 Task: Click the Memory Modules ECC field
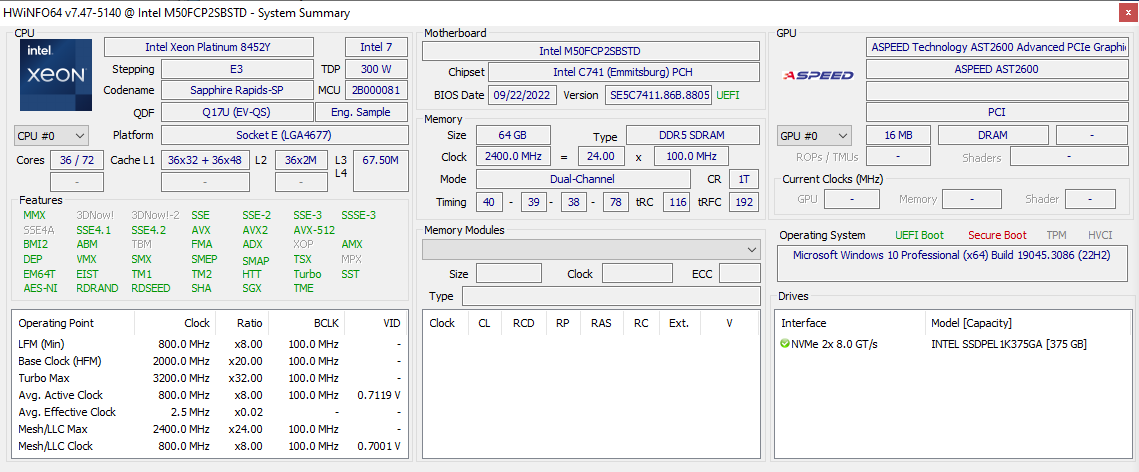(739, 274)
